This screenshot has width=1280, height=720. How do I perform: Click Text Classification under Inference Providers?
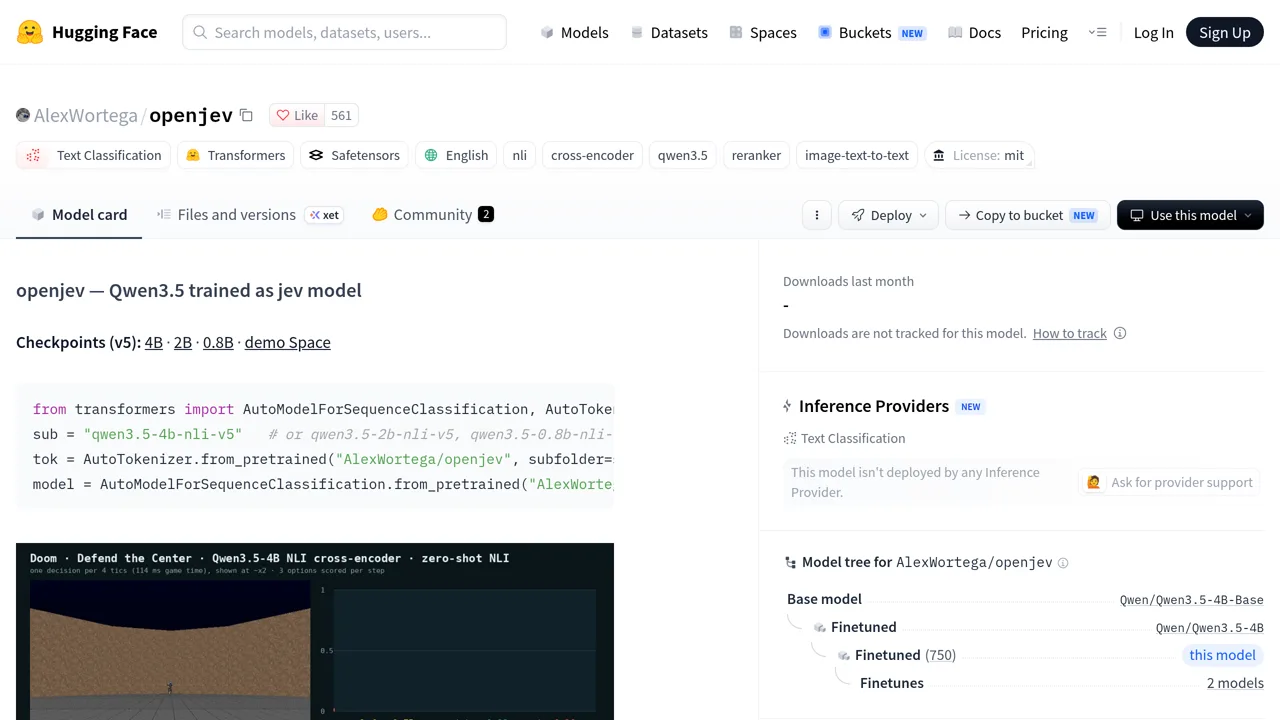(x=844, y=438)
